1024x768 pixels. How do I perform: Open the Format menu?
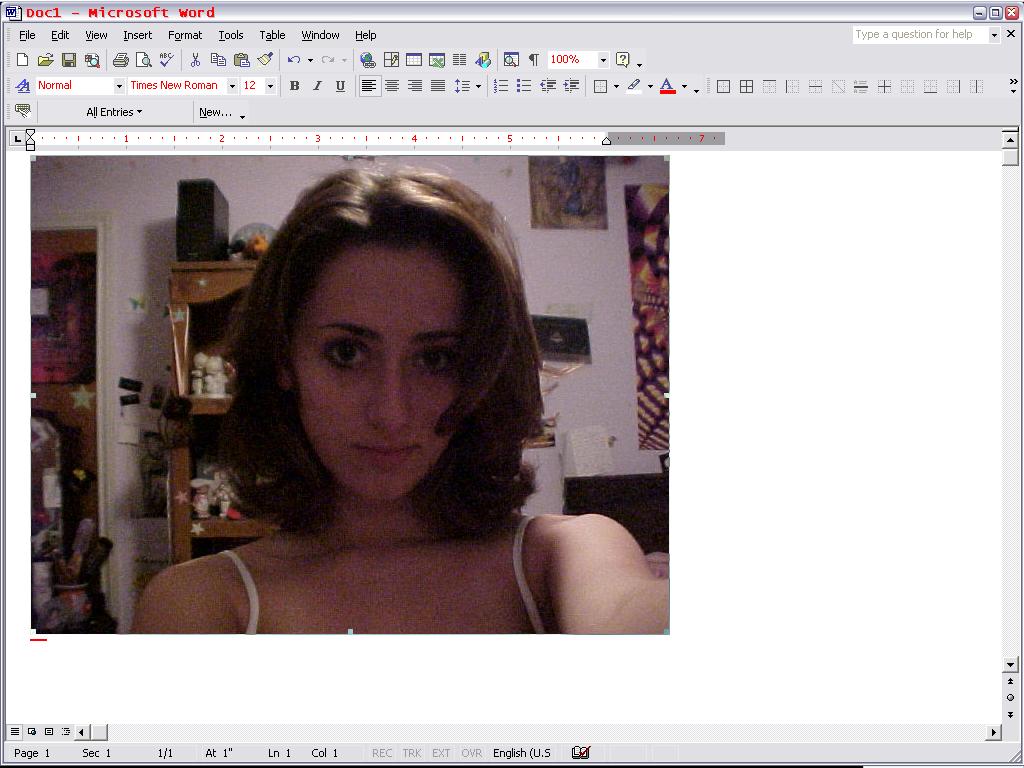tap(185, 35)
